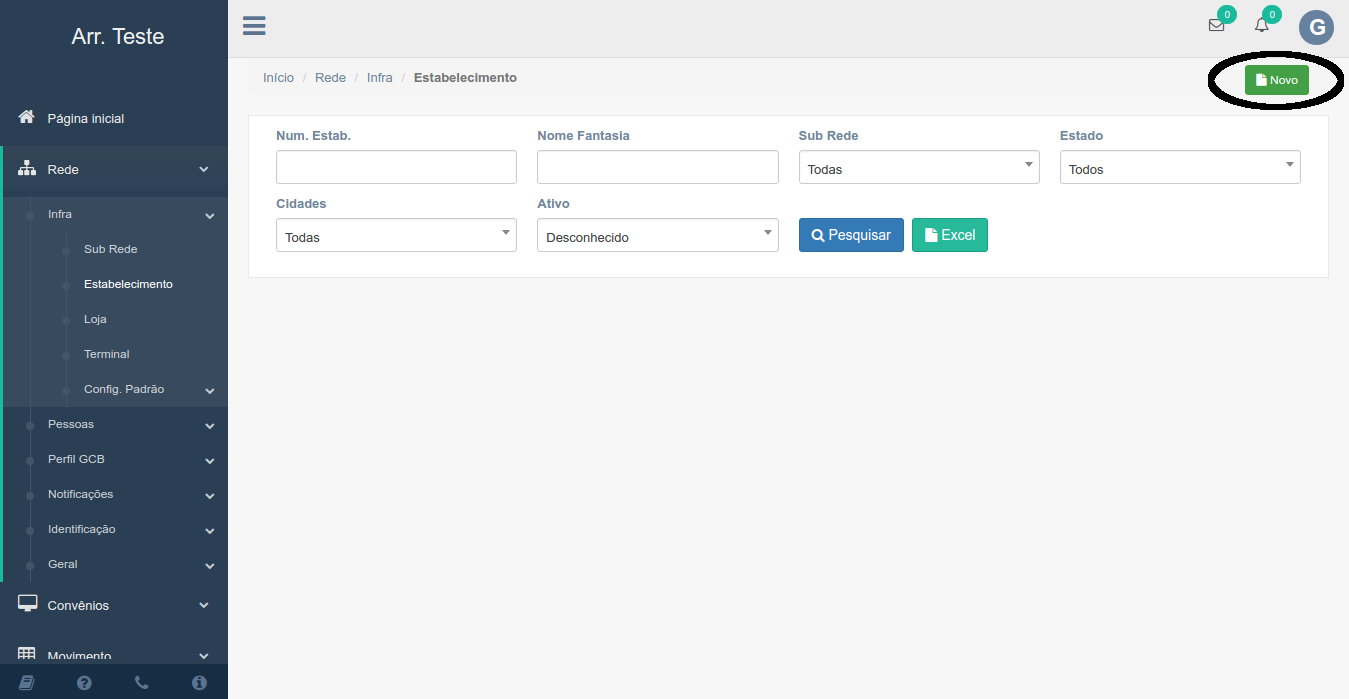The height and width of the screenshot is (699, 1349).
Task: Click the help question mark icon
Action: [x=84, y=682]
